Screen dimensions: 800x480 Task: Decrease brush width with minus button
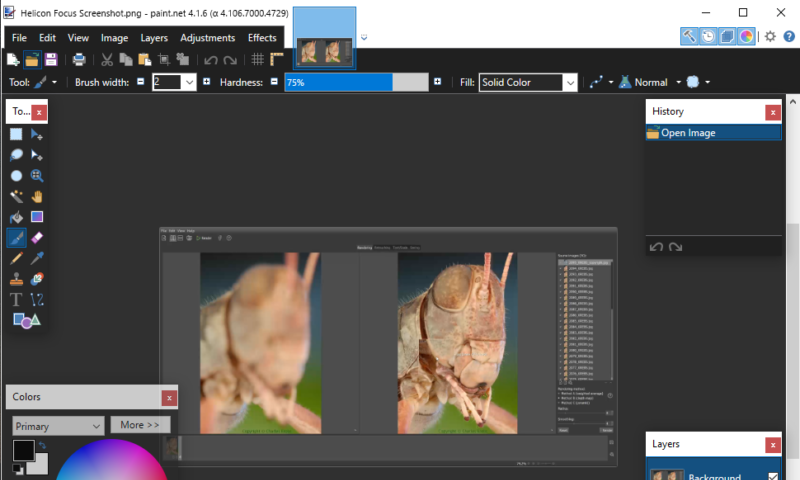(141, 82)
